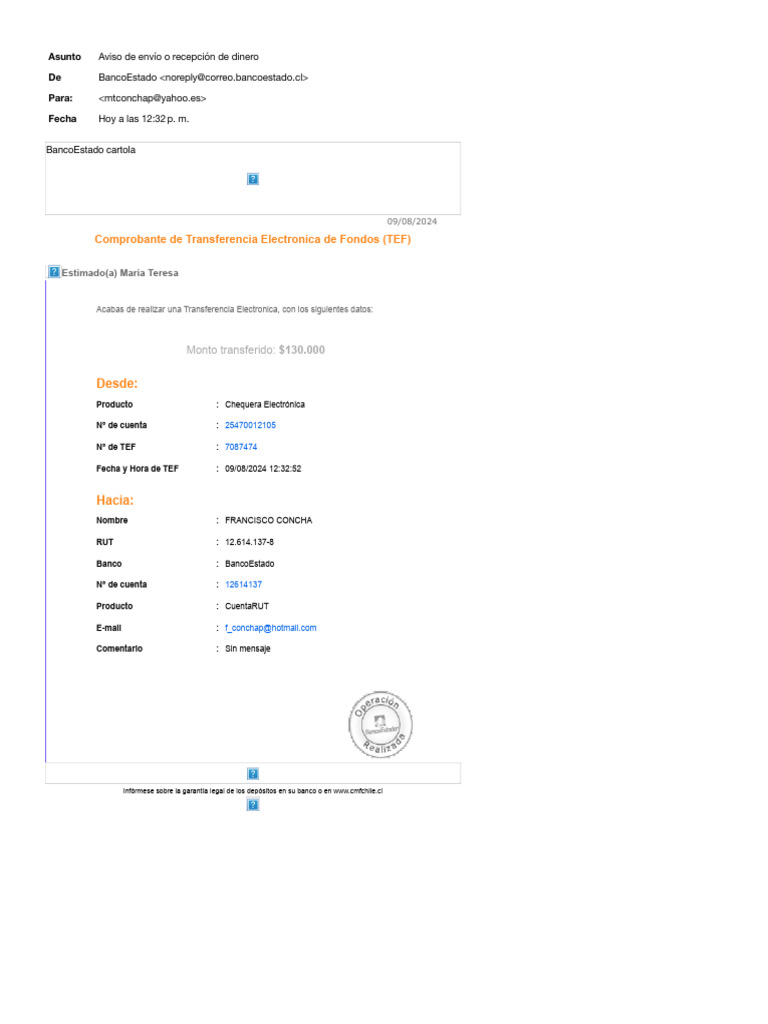
Task: Click the Monto transferido $130.000 line
Action: point(255,350)
